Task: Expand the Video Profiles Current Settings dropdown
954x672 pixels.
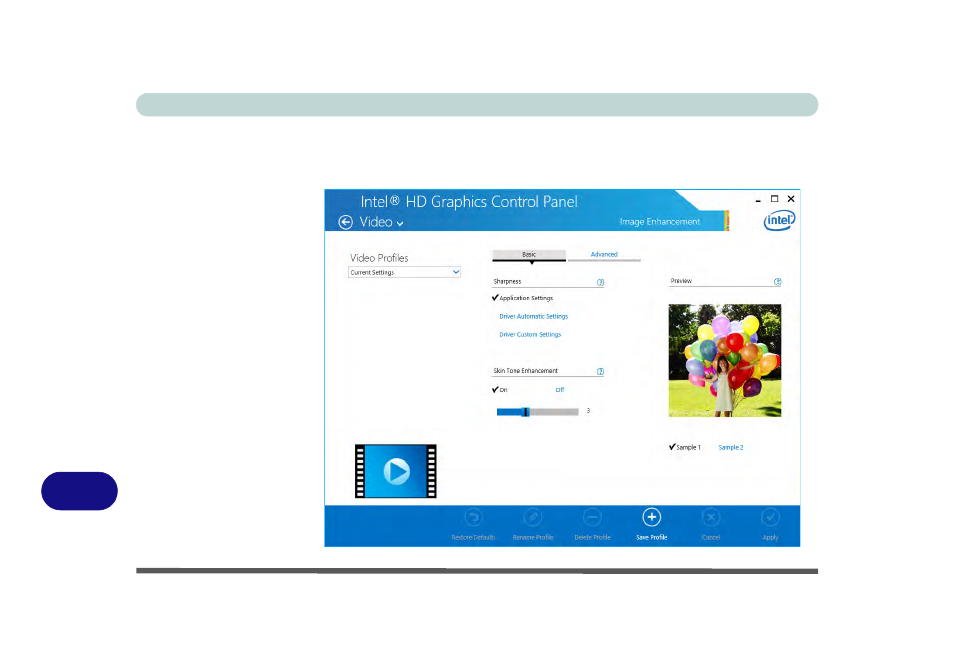Action: click(x=404, y=272)
